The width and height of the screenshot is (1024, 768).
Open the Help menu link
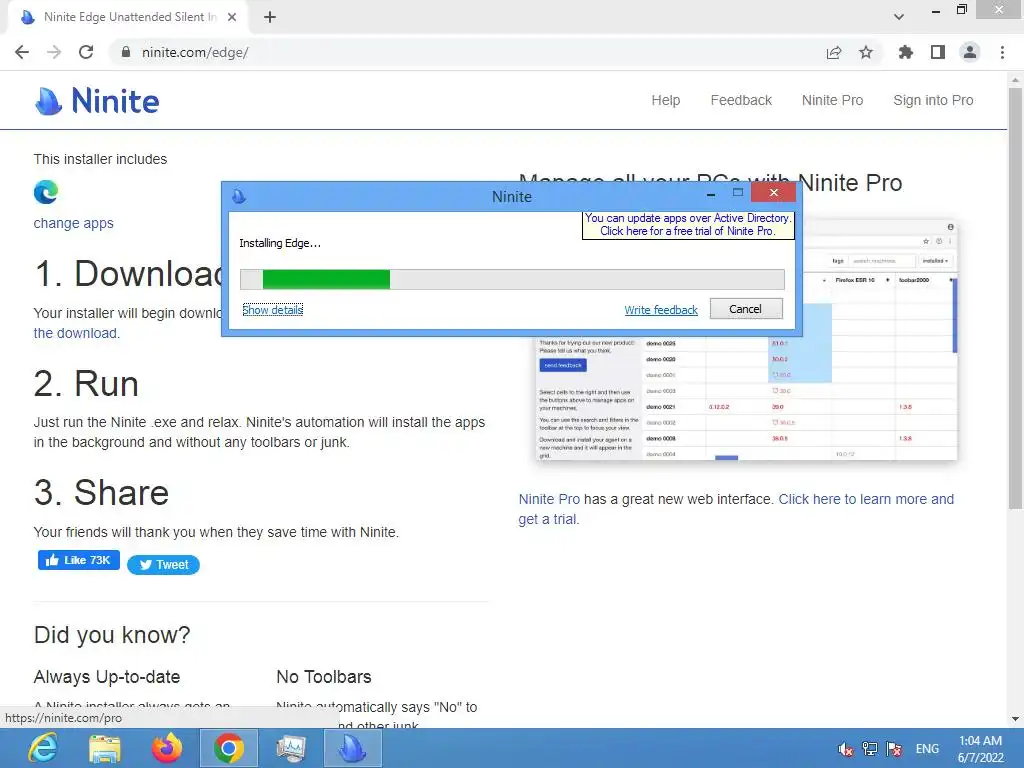point(665,100)
